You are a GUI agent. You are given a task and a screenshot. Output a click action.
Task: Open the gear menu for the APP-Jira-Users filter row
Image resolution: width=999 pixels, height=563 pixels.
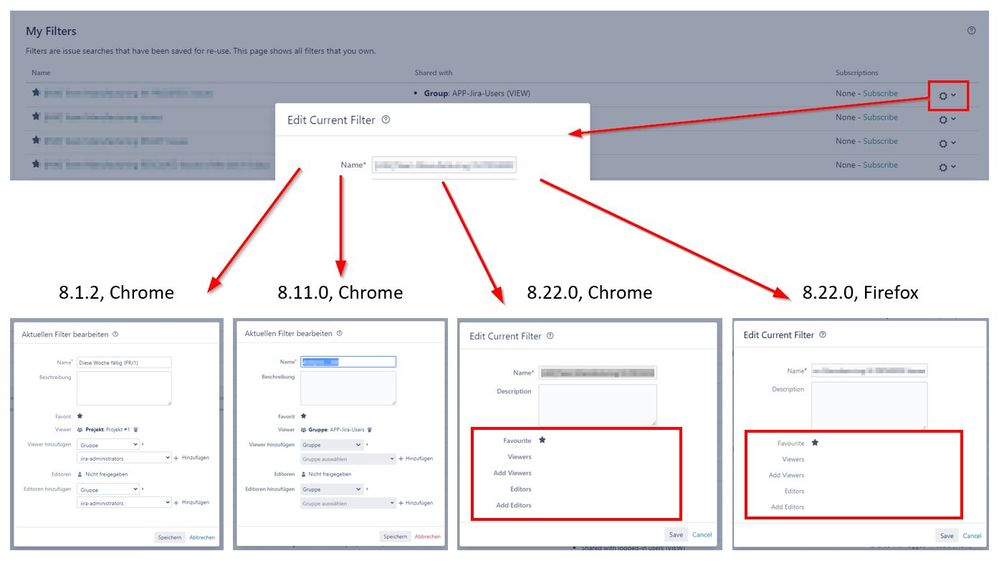pyautogui.click(x=947, y=96)
